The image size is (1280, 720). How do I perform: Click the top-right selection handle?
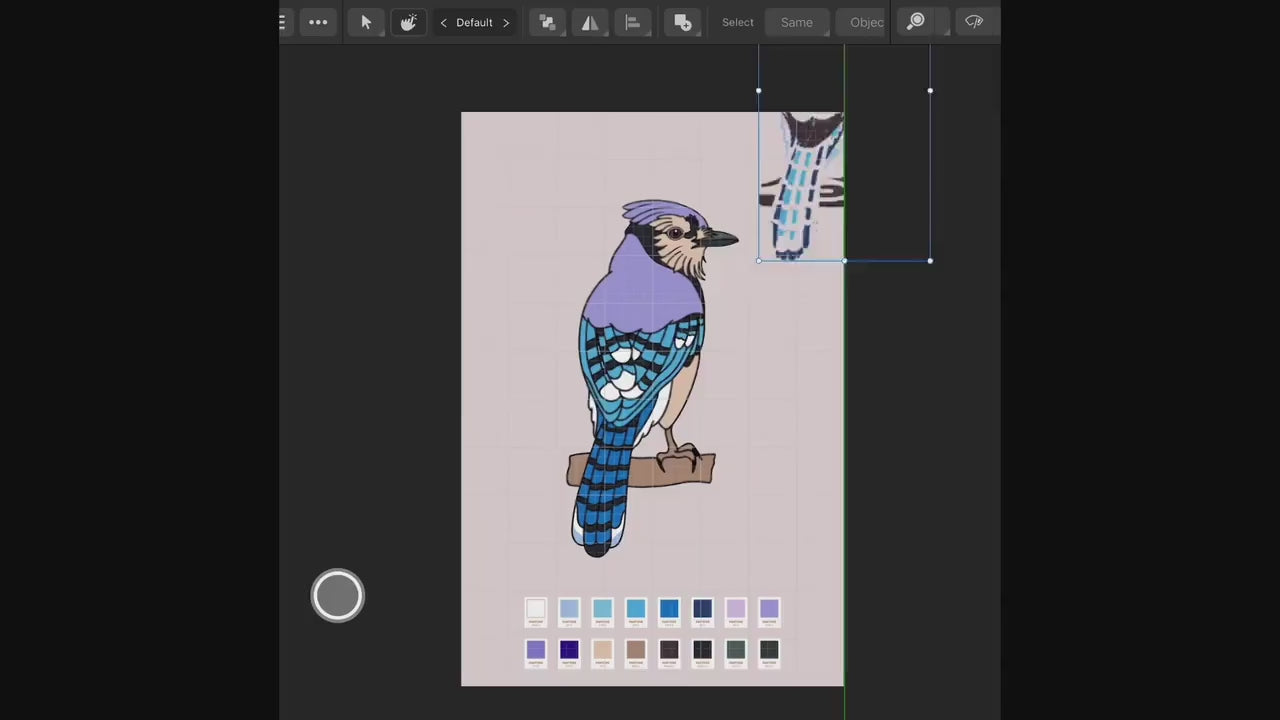pyautogui.click(x=930, y=91)
